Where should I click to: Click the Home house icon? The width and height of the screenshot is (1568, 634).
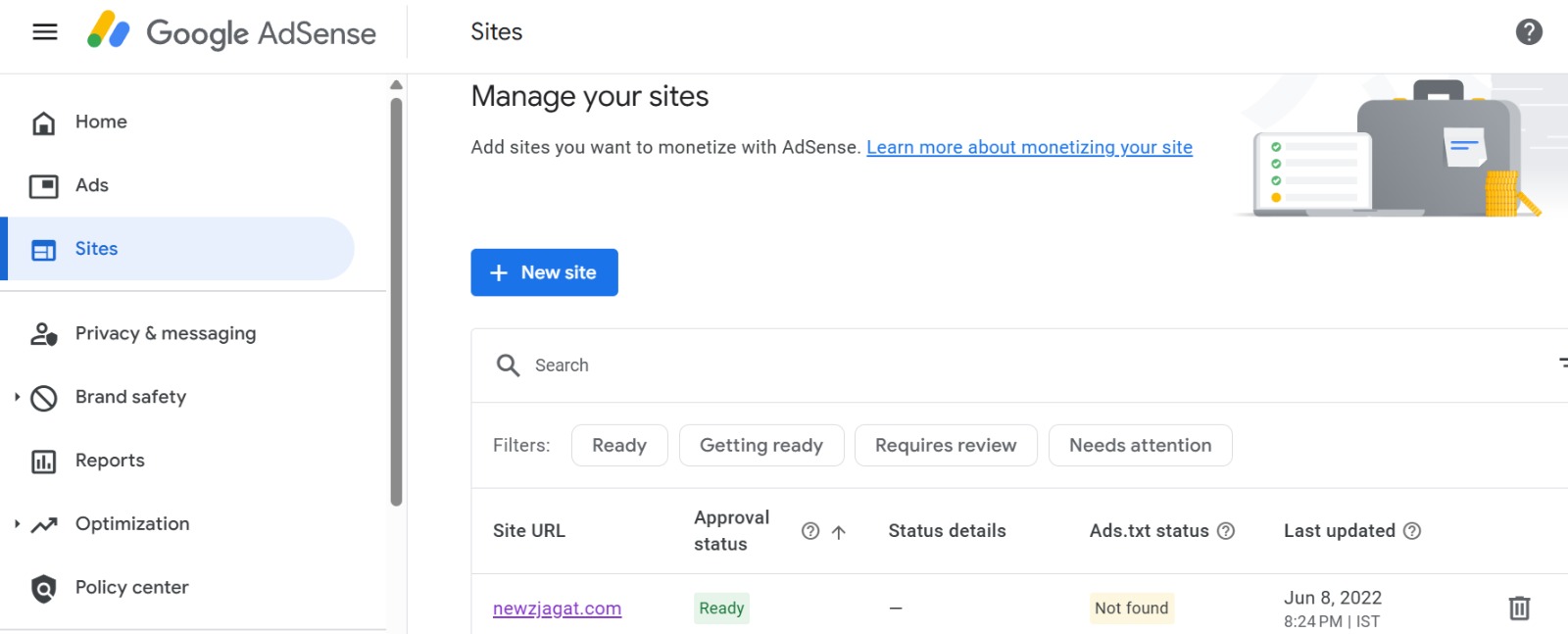pyautogui.click(x=43, y=122)
